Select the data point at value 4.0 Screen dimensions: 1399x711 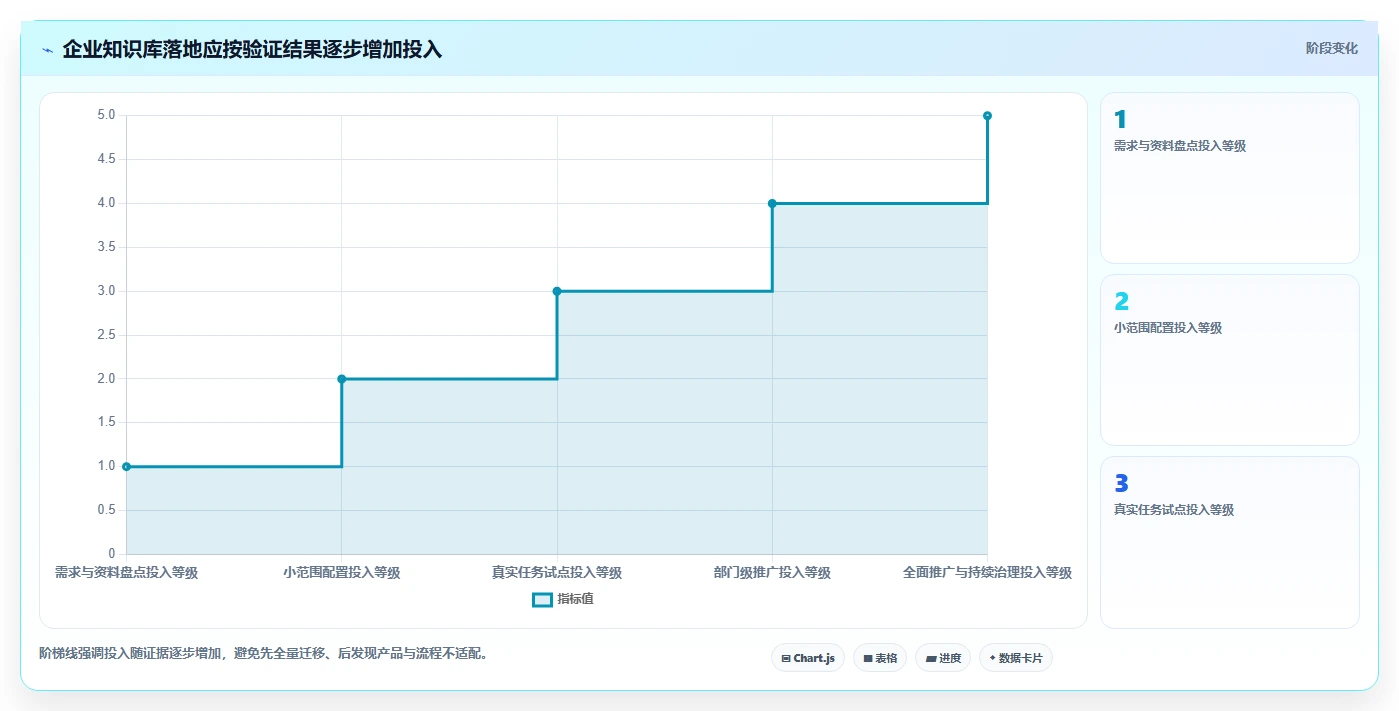tap(772, 203)
